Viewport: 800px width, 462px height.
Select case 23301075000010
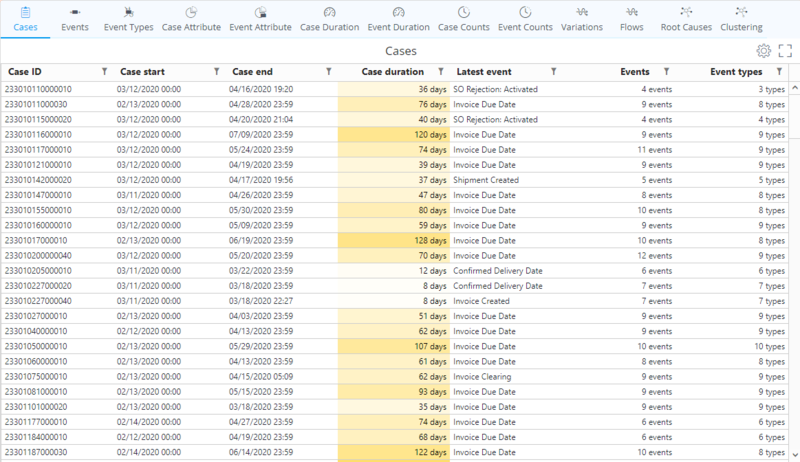click(36, 377)
